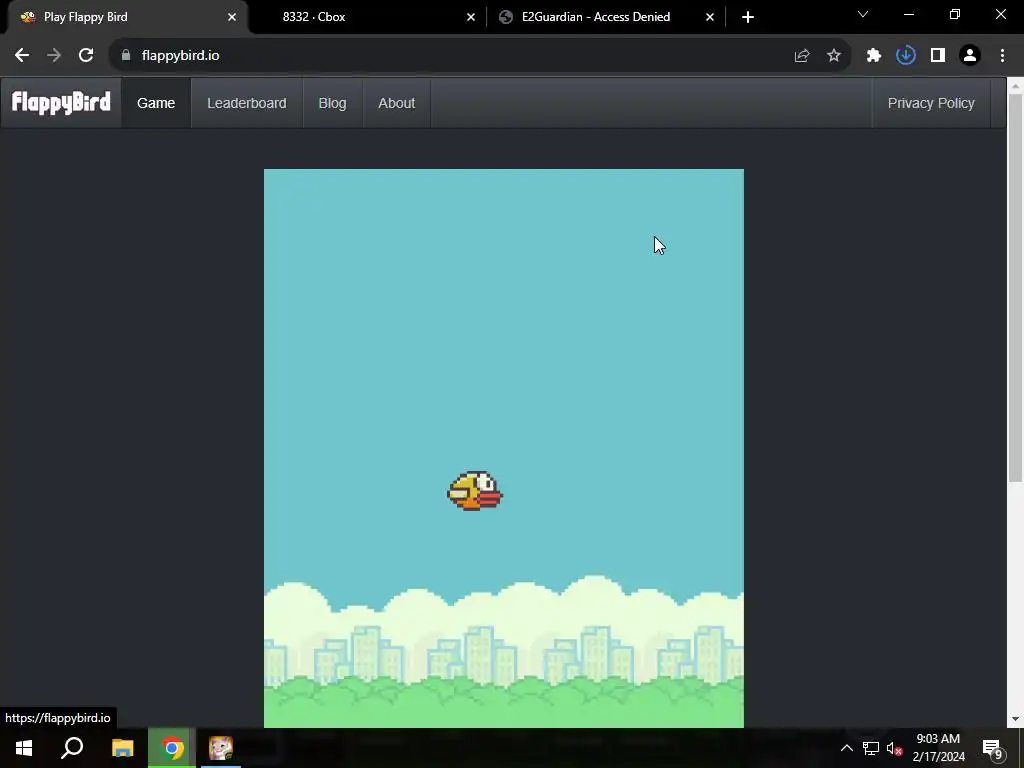Go to the Blog page
Viewport: 1024px width, 768px height.
point(332,103)
